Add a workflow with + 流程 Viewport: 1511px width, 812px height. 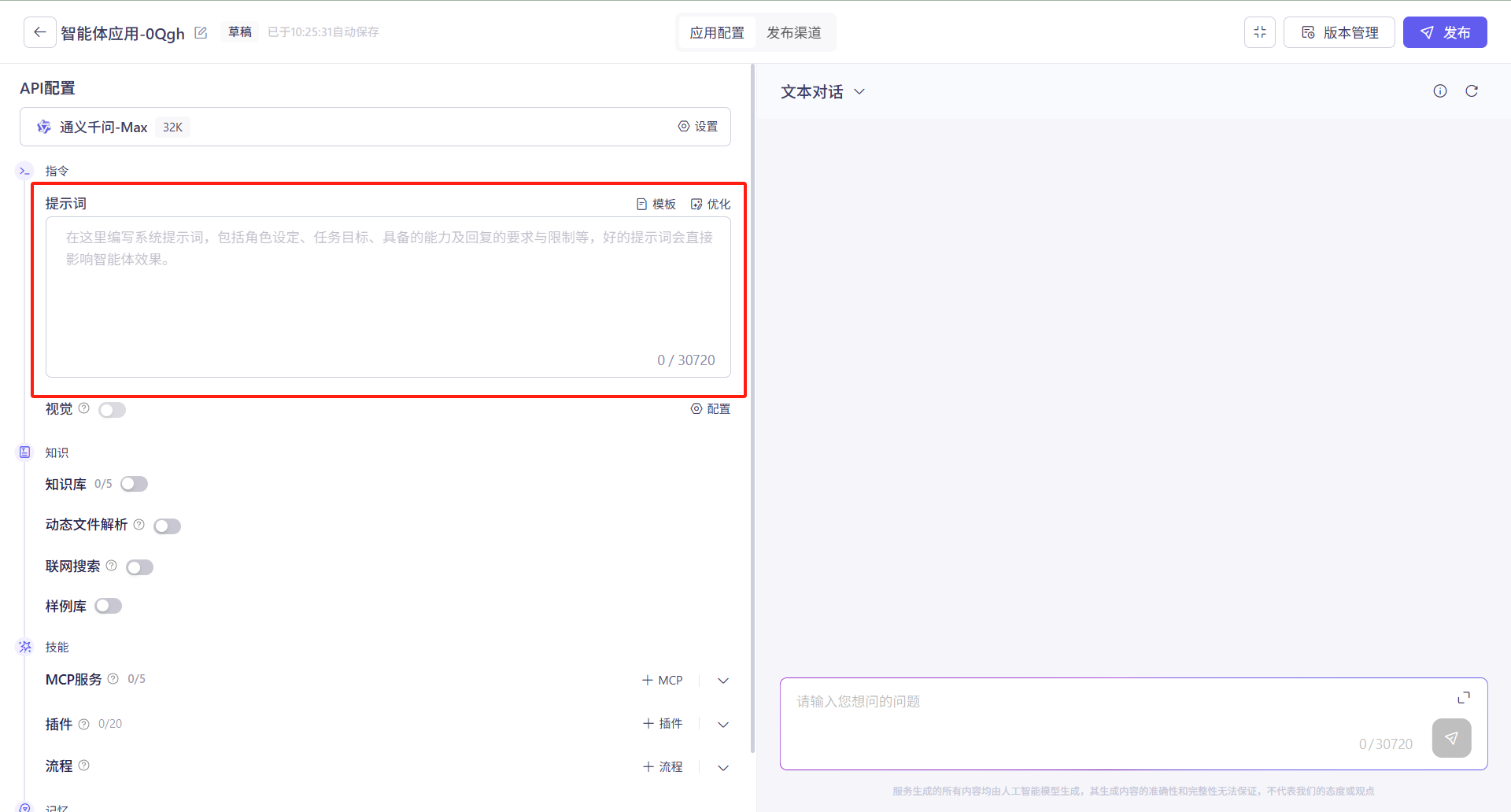663,767
